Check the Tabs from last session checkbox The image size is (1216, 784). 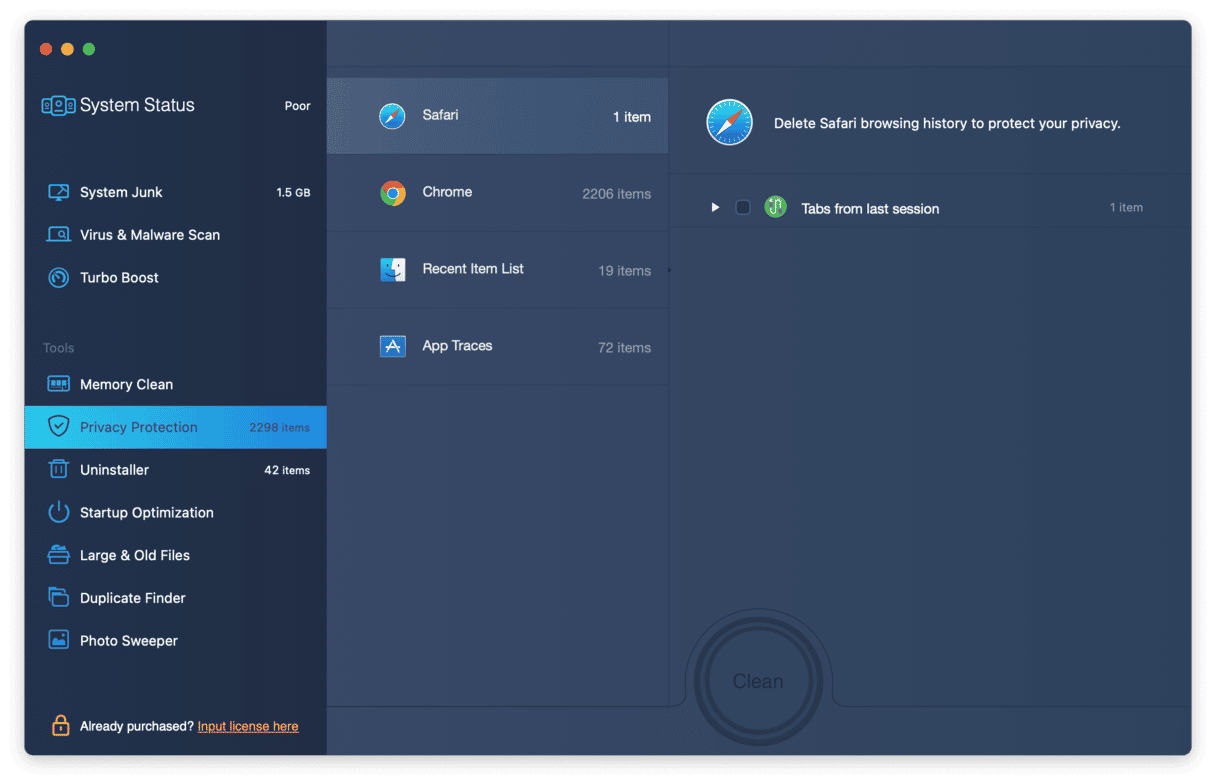(x=743, y=208)
